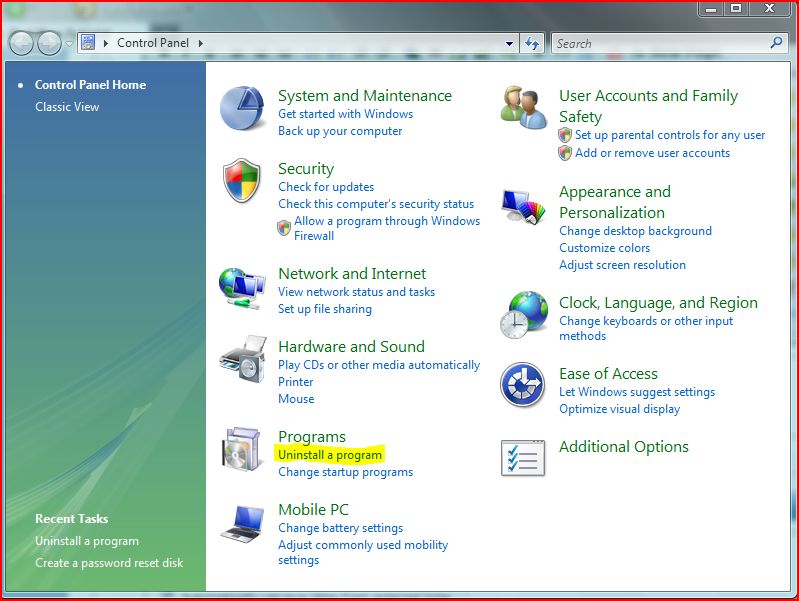Click the Control Panel icon in address bar
Viewport: 799px width, 601px height.
pos(88,42)
